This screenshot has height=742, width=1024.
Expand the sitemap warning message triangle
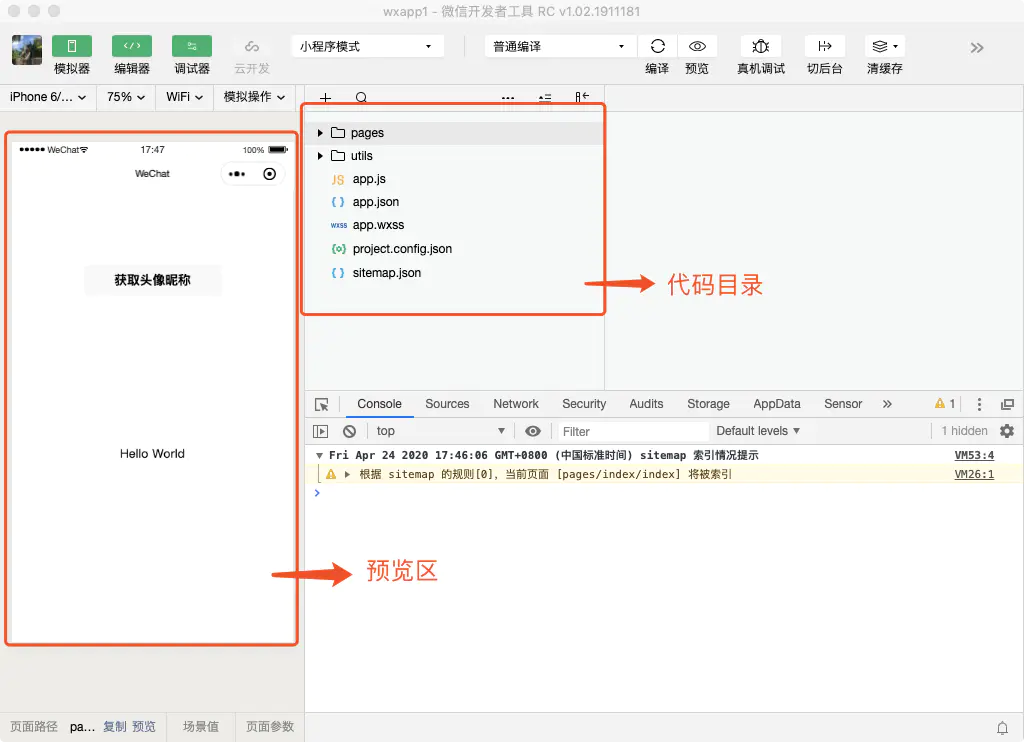(x=347, y=474)
